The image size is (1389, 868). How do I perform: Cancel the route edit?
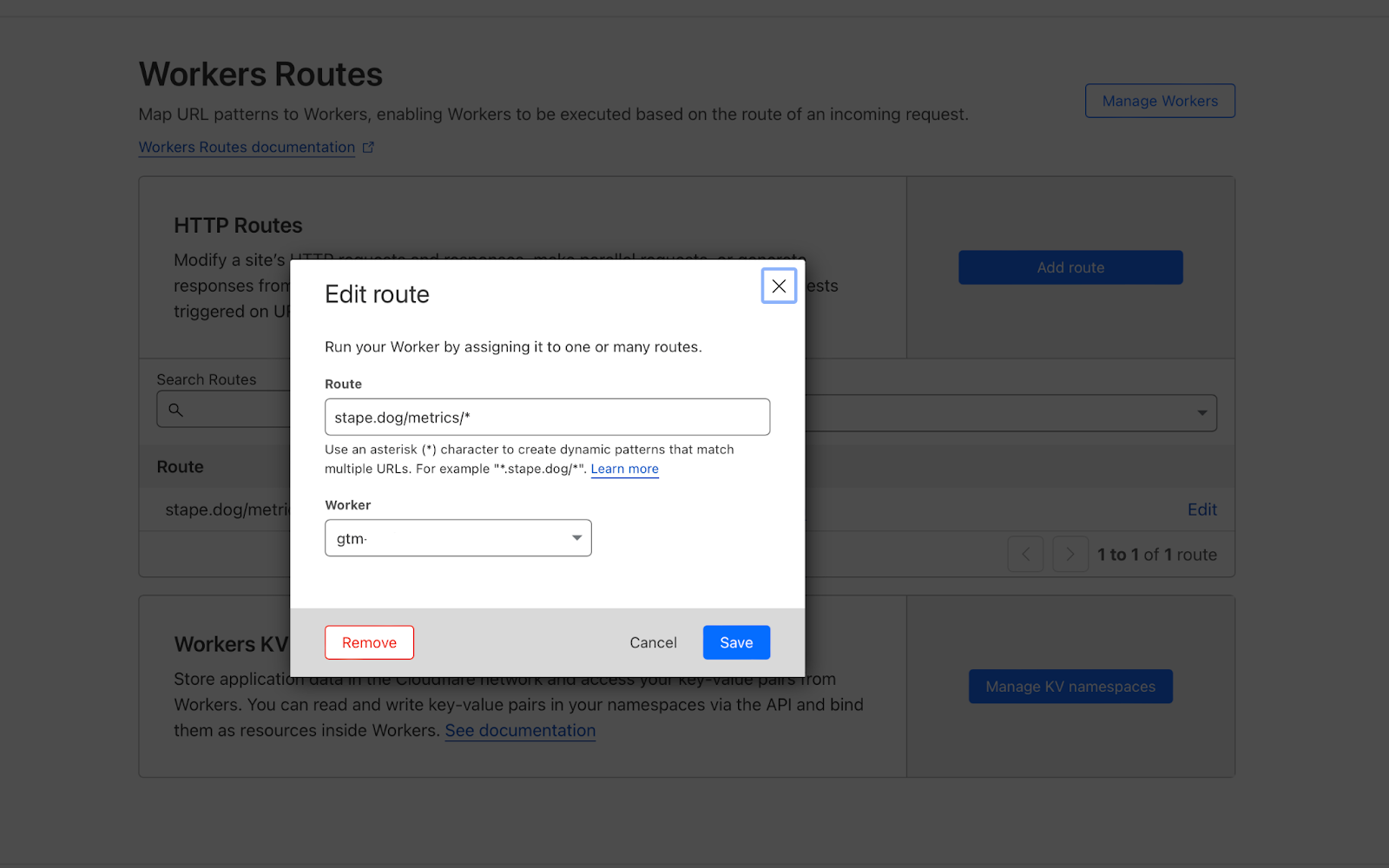(x=653, y=642)
